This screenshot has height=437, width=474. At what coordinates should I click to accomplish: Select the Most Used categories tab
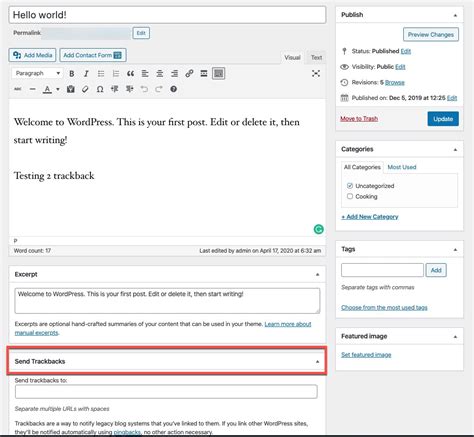click(402, 167)
